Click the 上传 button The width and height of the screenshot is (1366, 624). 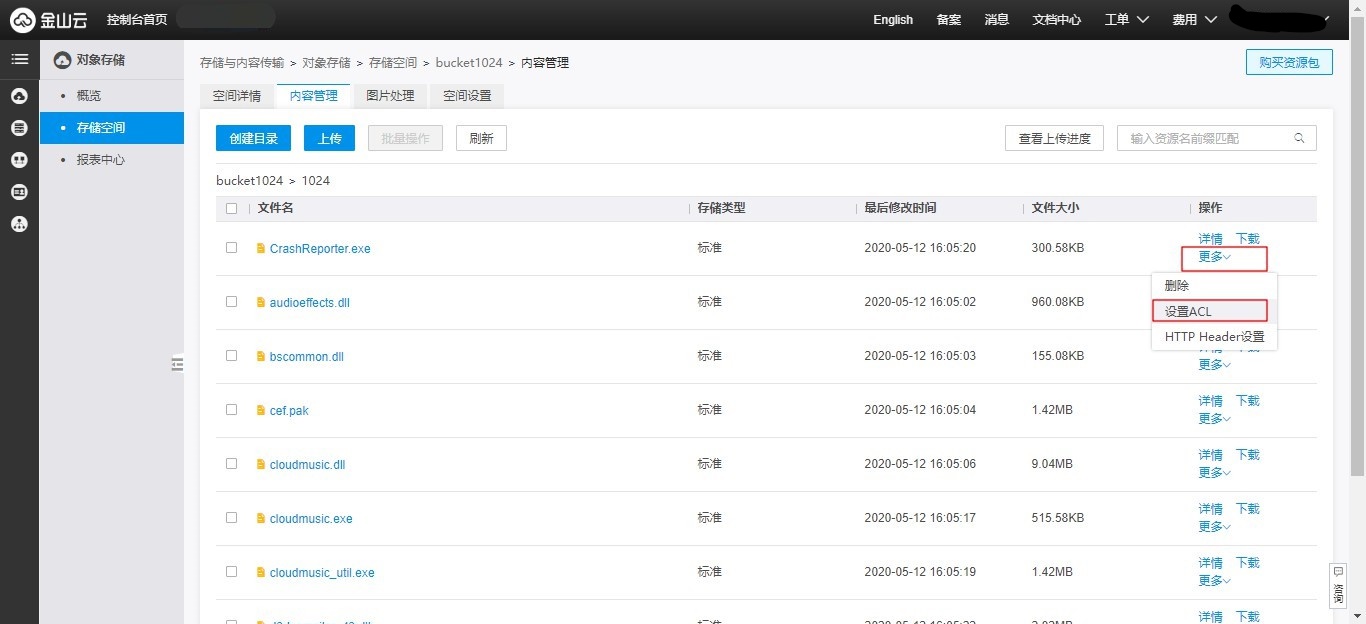330,138
